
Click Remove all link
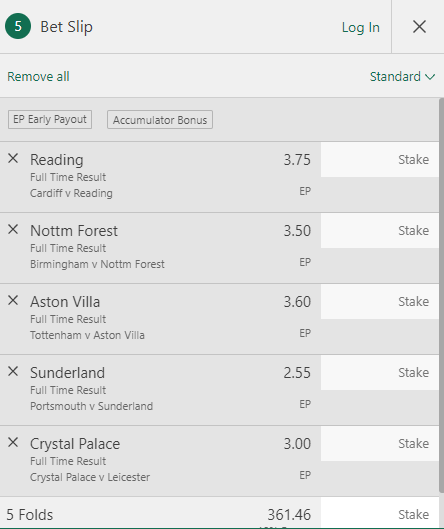(38, 77)
